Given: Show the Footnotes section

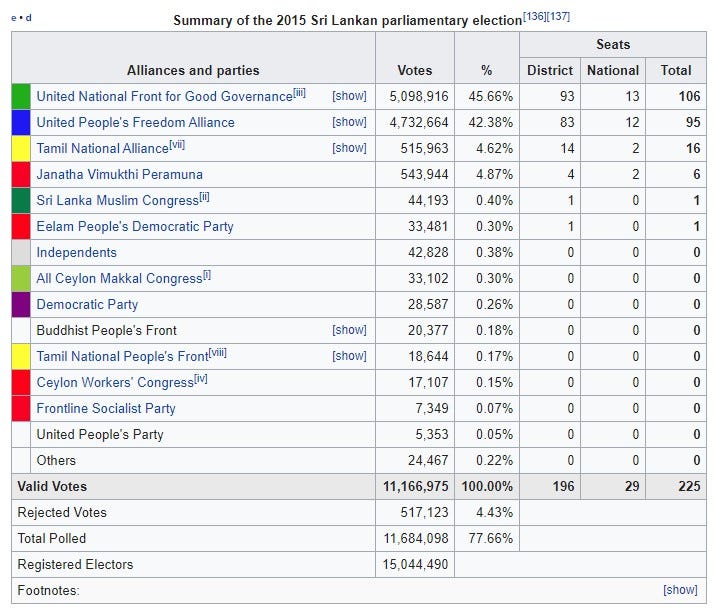Looking at the screenshot, I should click(680, 590).
